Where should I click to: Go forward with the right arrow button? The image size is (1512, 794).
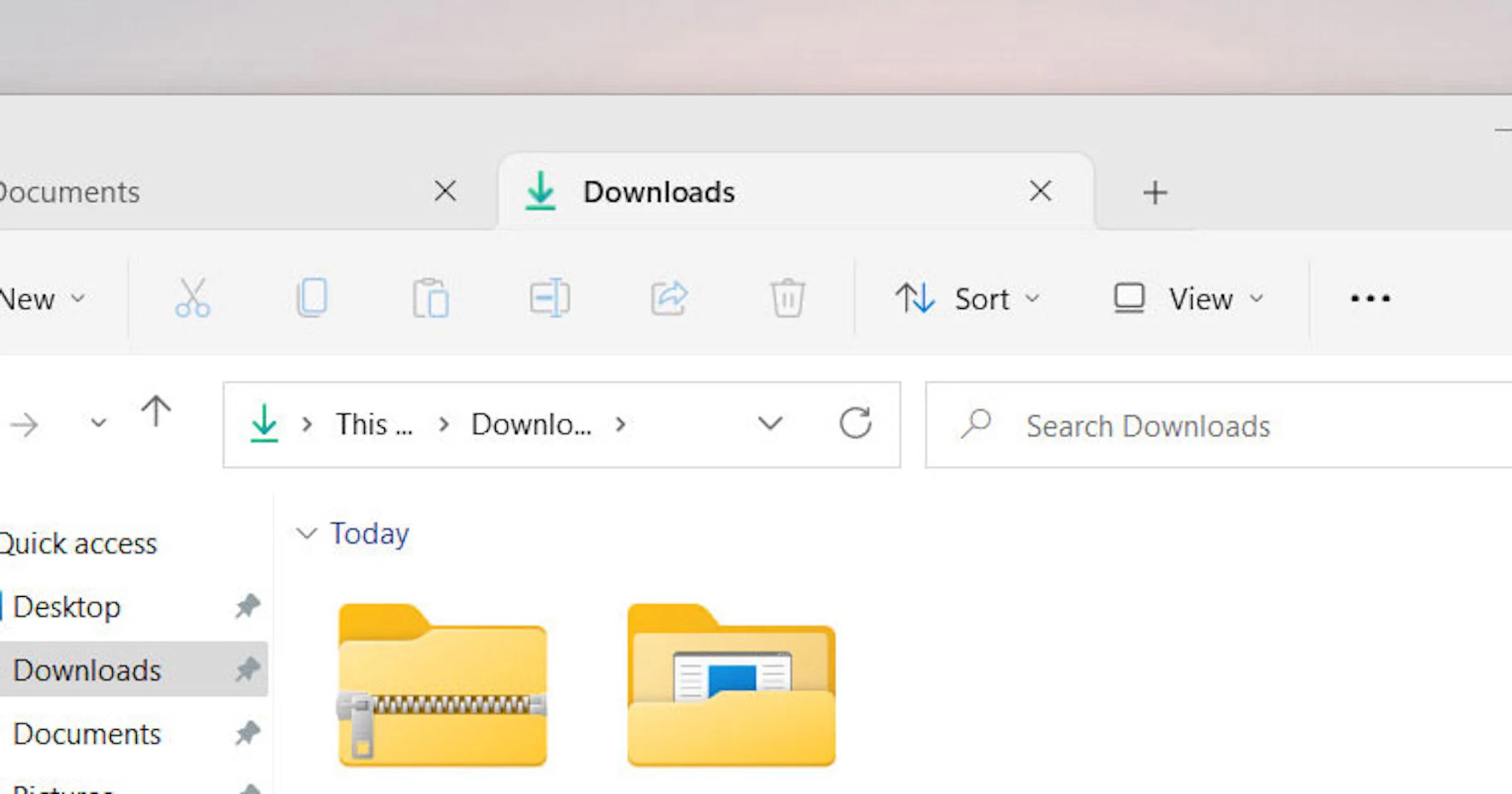click(25, 425)
